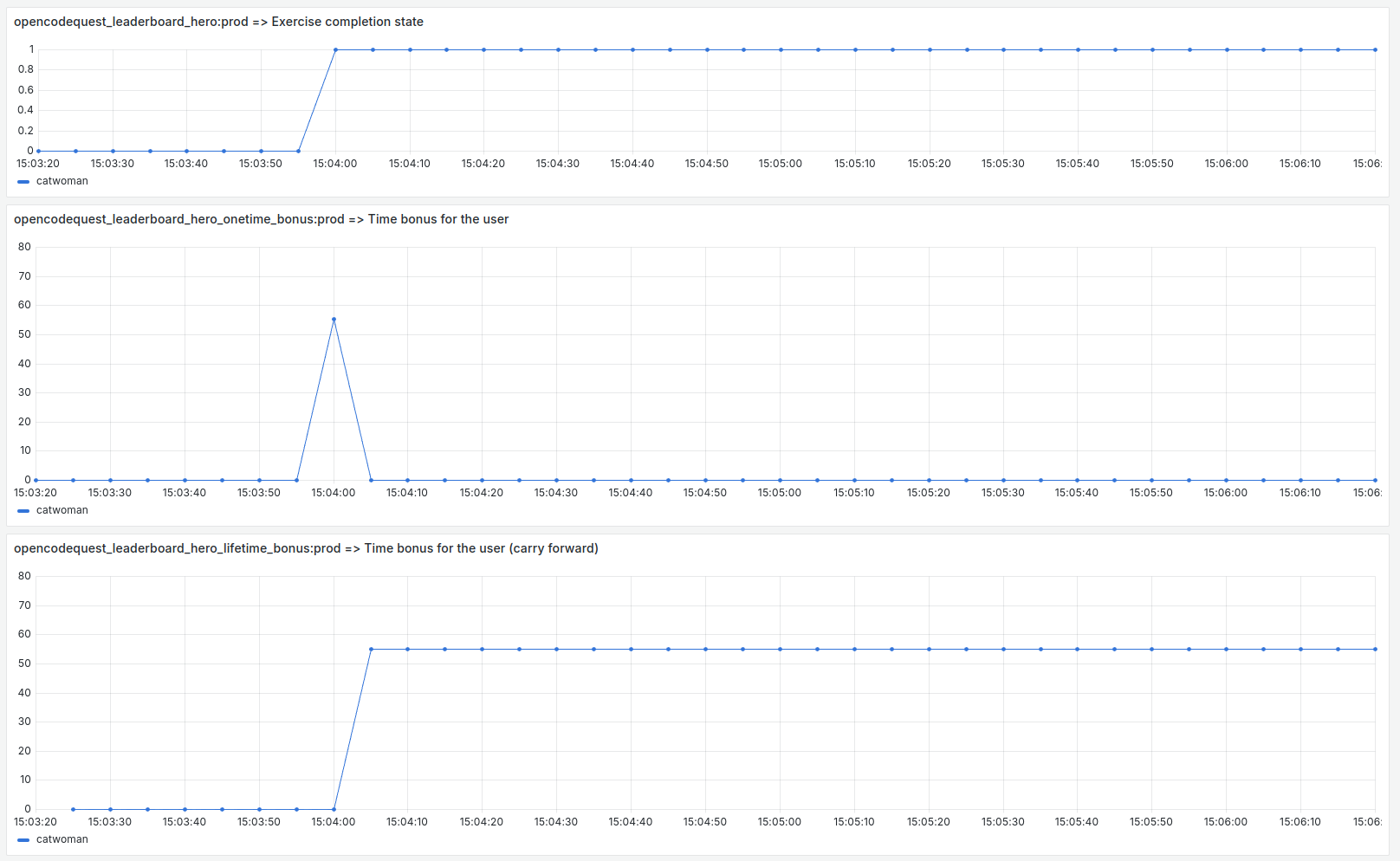Open the lifetime_bonus carry forward panel title menu
This screenshot has width=1400, height=861.
[x=306, y=548]
